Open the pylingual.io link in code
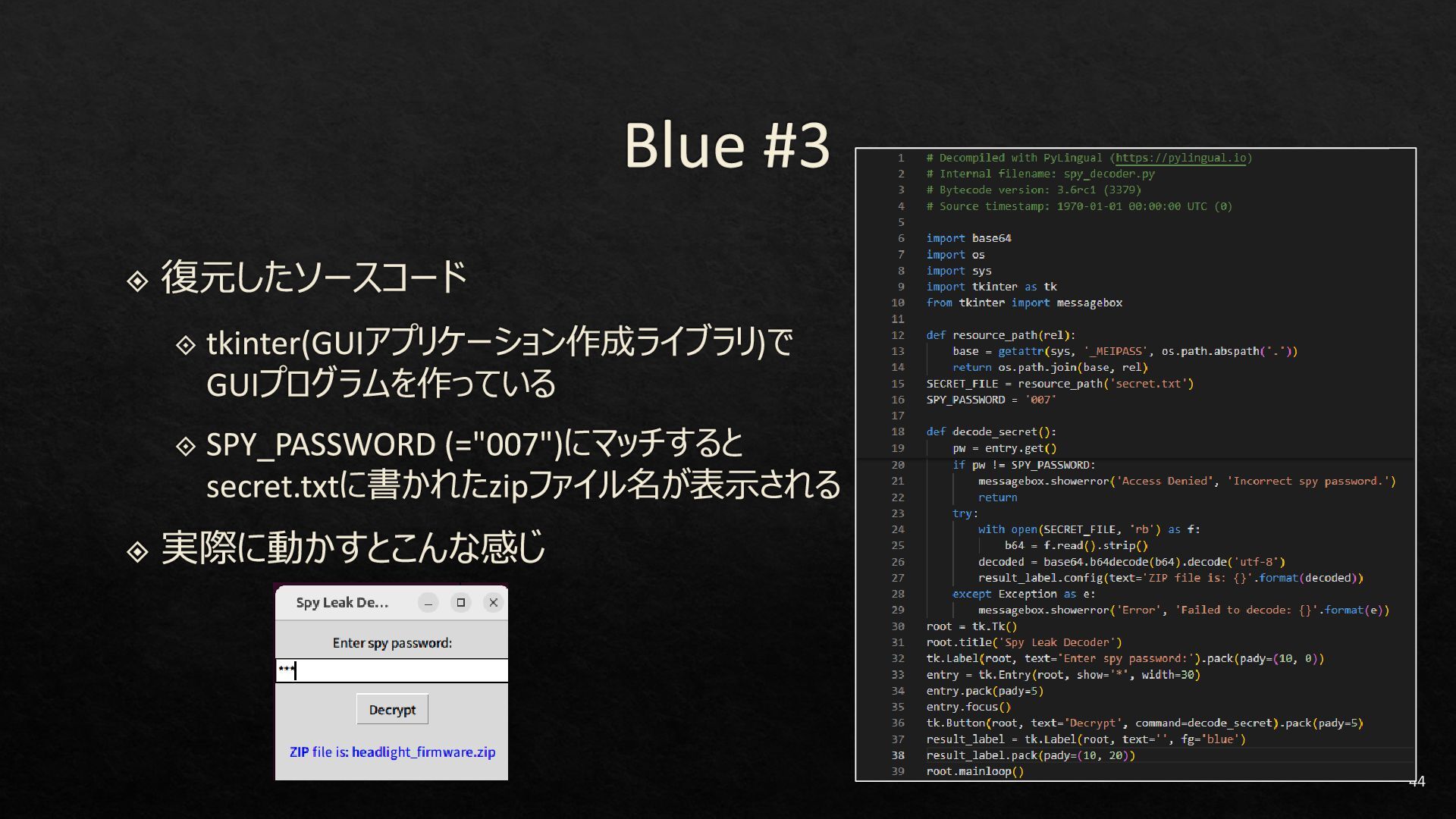The image size is (1456, 819). [1180, 158]
